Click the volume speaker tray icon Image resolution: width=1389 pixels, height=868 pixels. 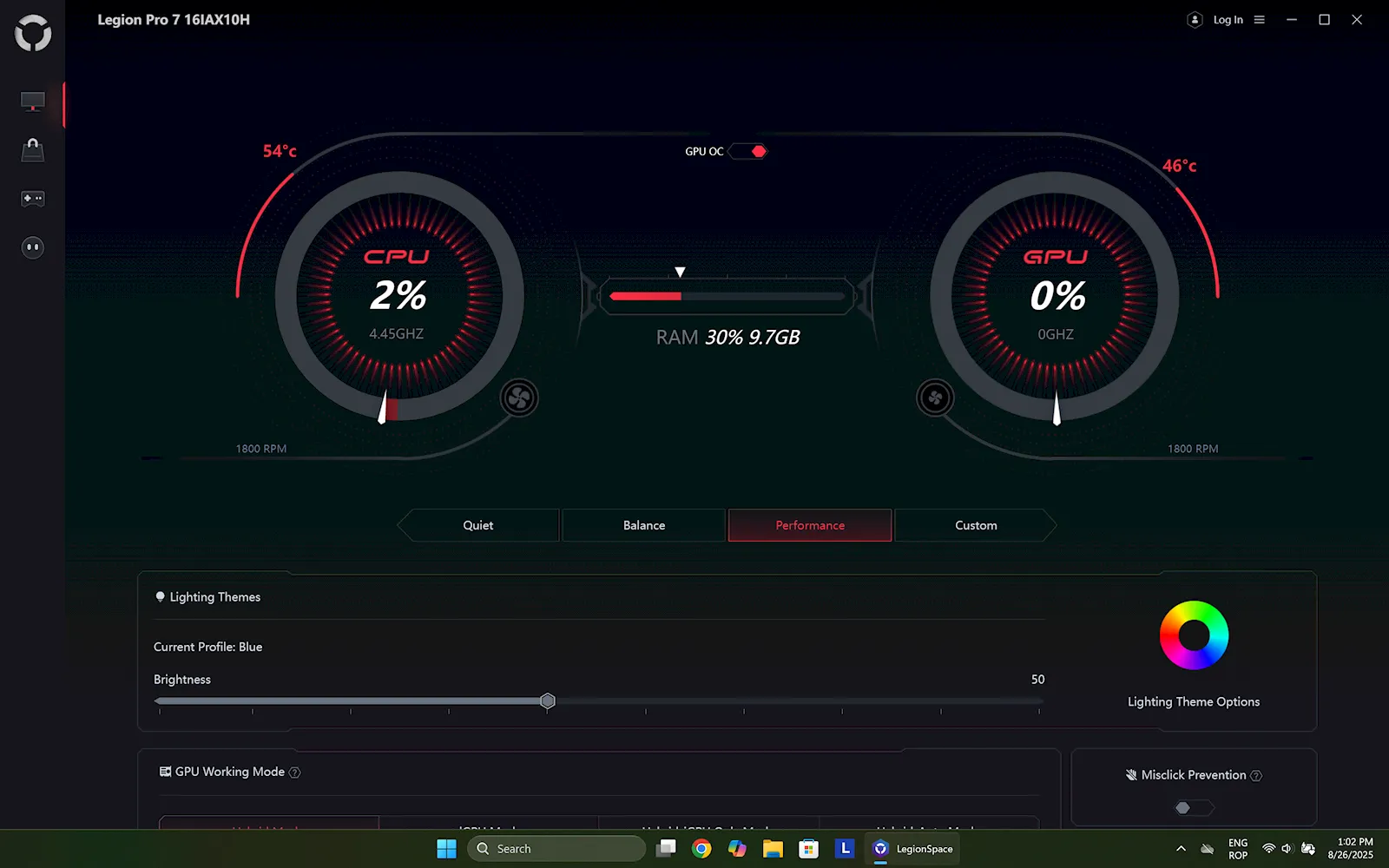pyautogui.click(x=1287, y=849)
